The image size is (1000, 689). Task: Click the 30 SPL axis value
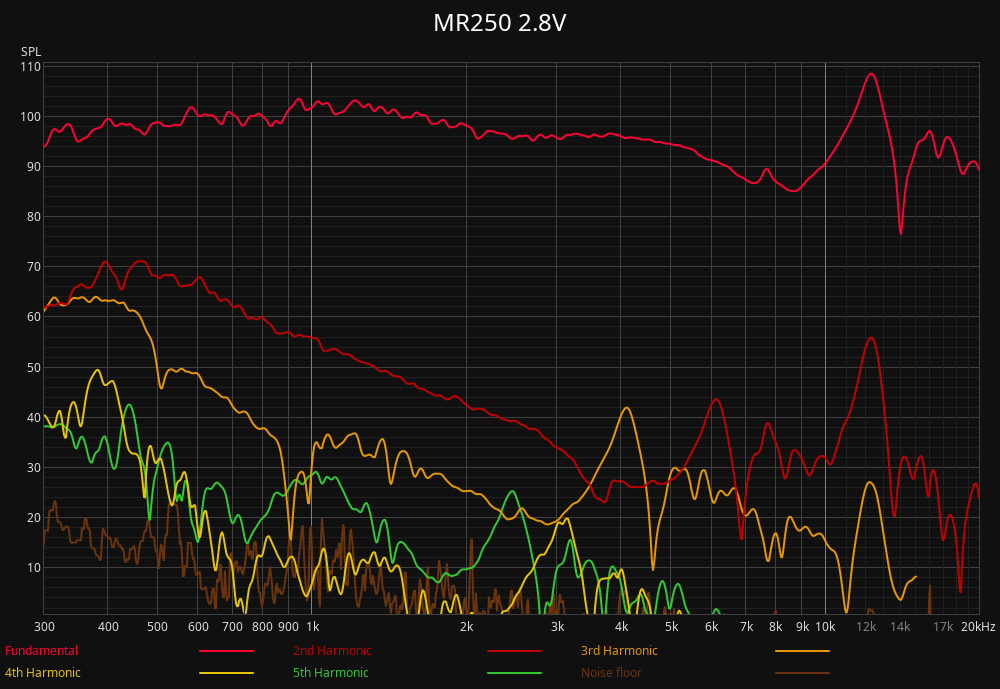33,468
